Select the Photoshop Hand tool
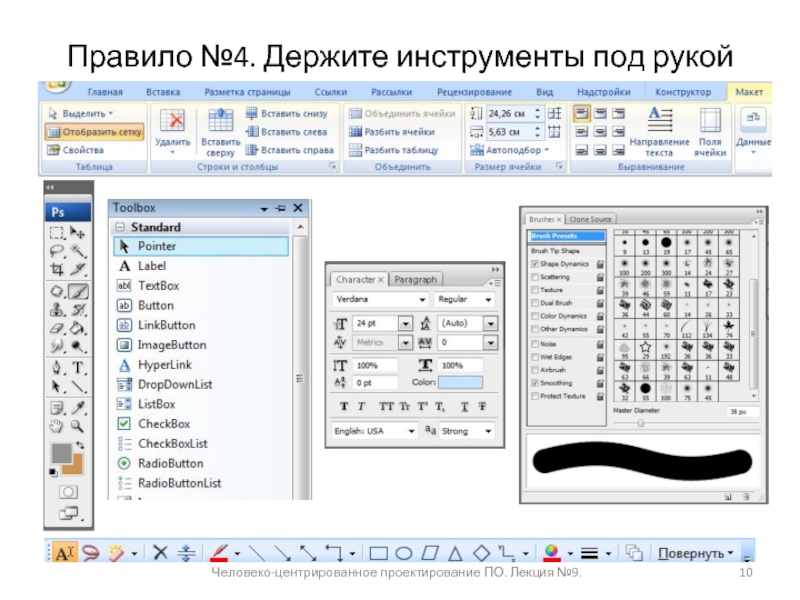This screenshot has height=600, width=800. [57, 426]
